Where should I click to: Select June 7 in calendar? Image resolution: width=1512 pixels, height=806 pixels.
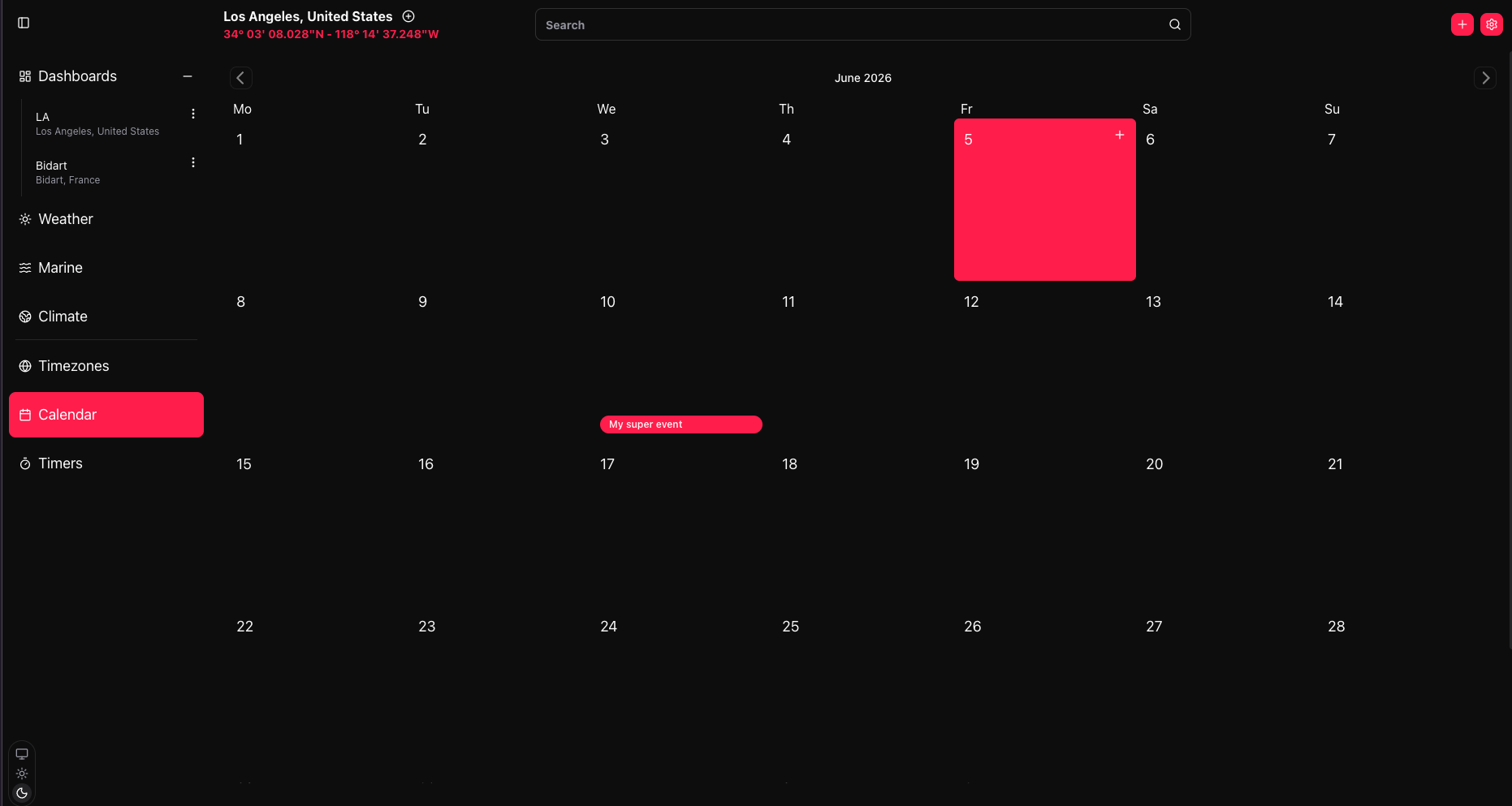(1409, 200)
